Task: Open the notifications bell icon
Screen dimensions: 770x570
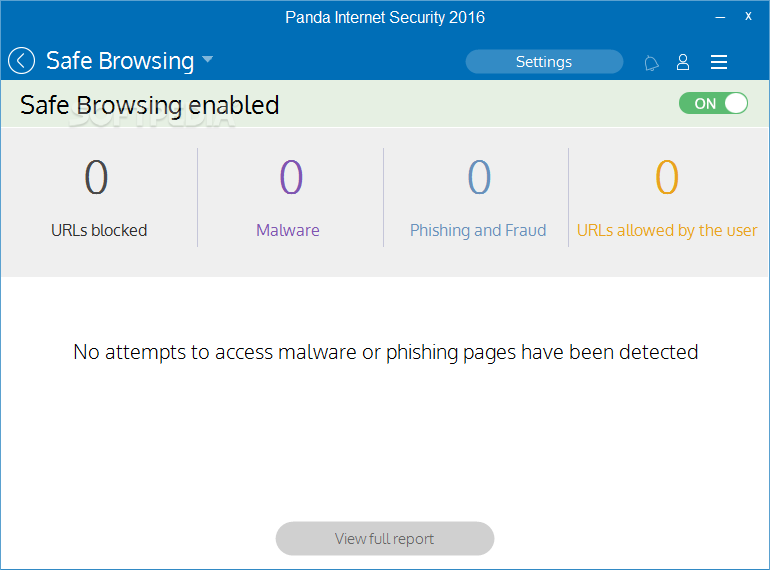Action: 651,63
